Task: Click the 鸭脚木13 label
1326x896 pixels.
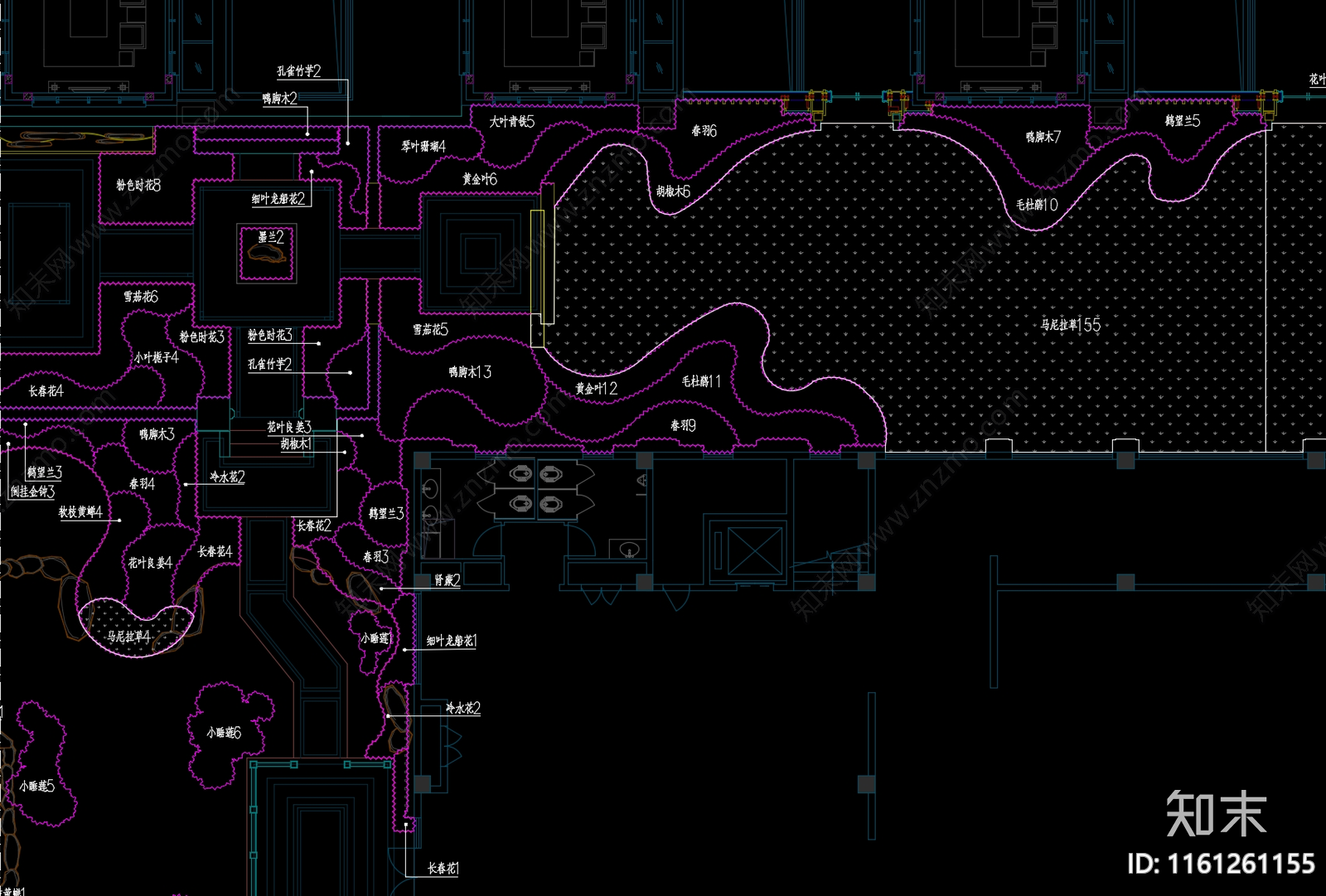Action: click(x=470, y=372)
